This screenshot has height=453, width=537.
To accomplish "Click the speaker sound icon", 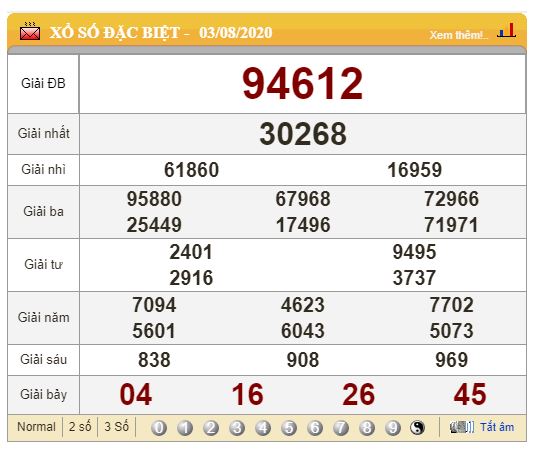I will click(x=462, y=427).
